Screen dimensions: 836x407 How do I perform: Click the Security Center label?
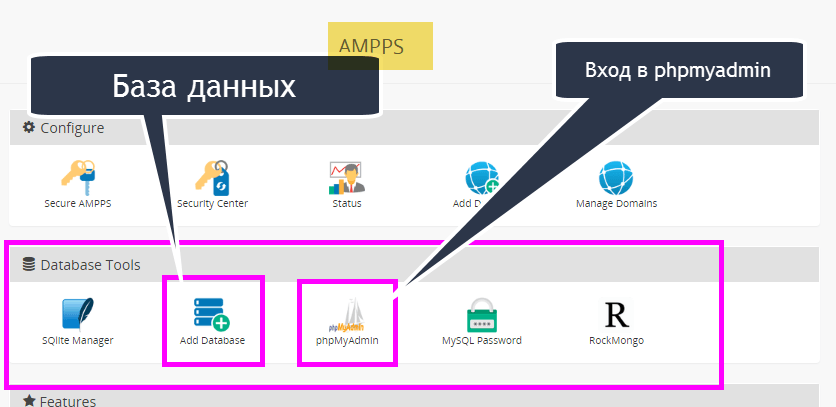coord(212,203)
